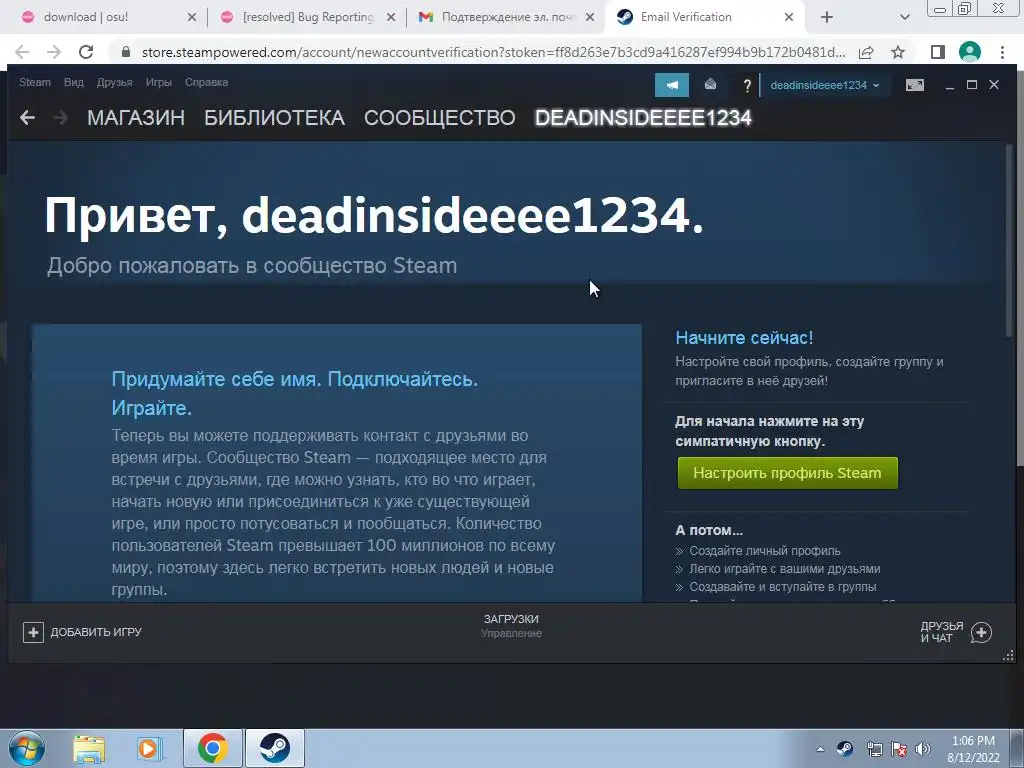The height and width of the screenshot is (768, 1024).
Task: Click Легко играйте с вашими друзьями
Action: click(785, 569)
